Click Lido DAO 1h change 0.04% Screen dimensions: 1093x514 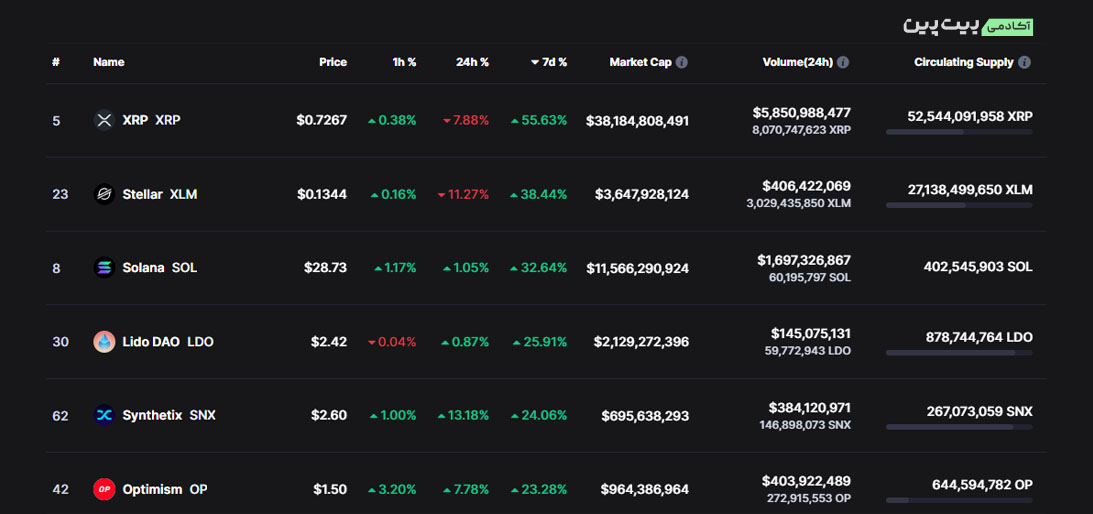tap(392, 342)
